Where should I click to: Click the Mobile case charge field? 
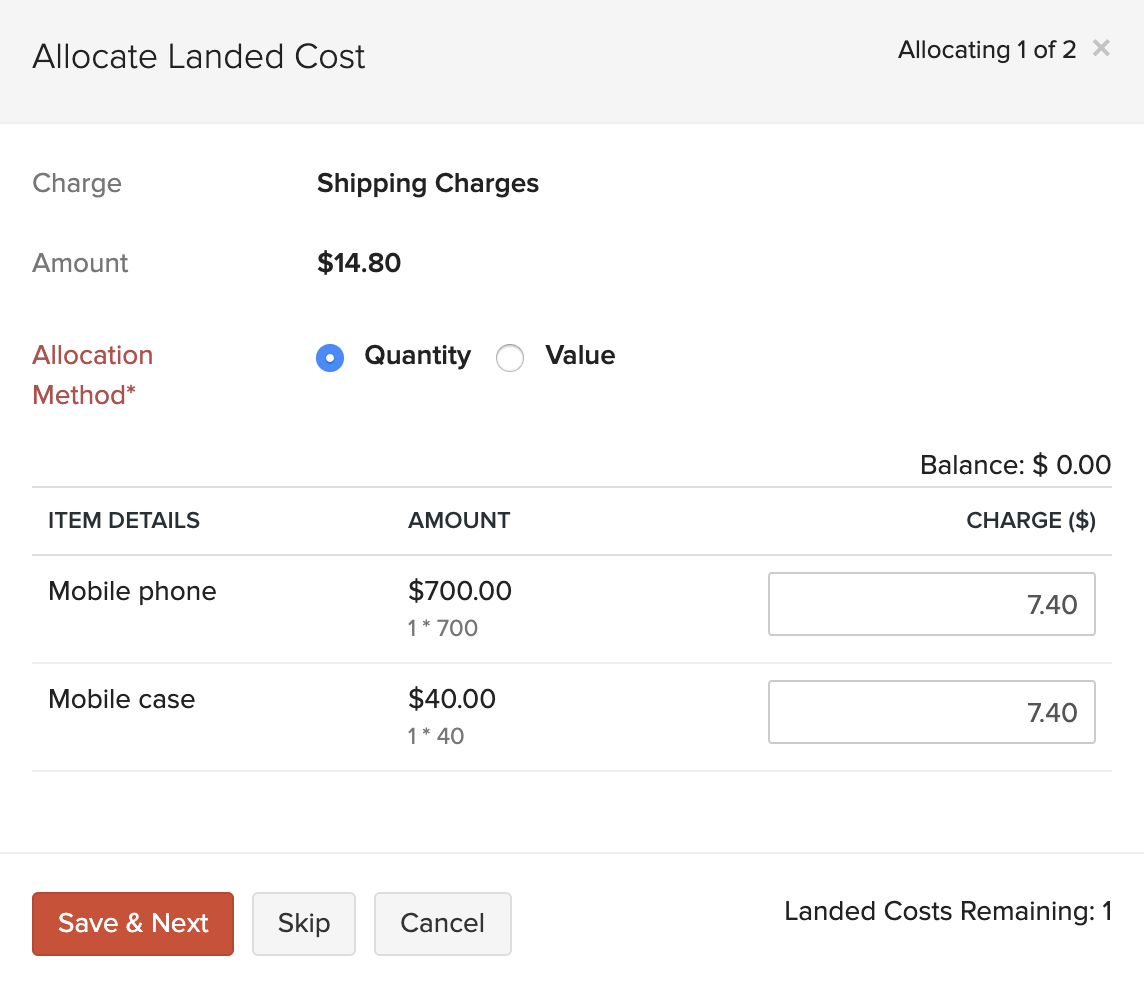[931, 712]
